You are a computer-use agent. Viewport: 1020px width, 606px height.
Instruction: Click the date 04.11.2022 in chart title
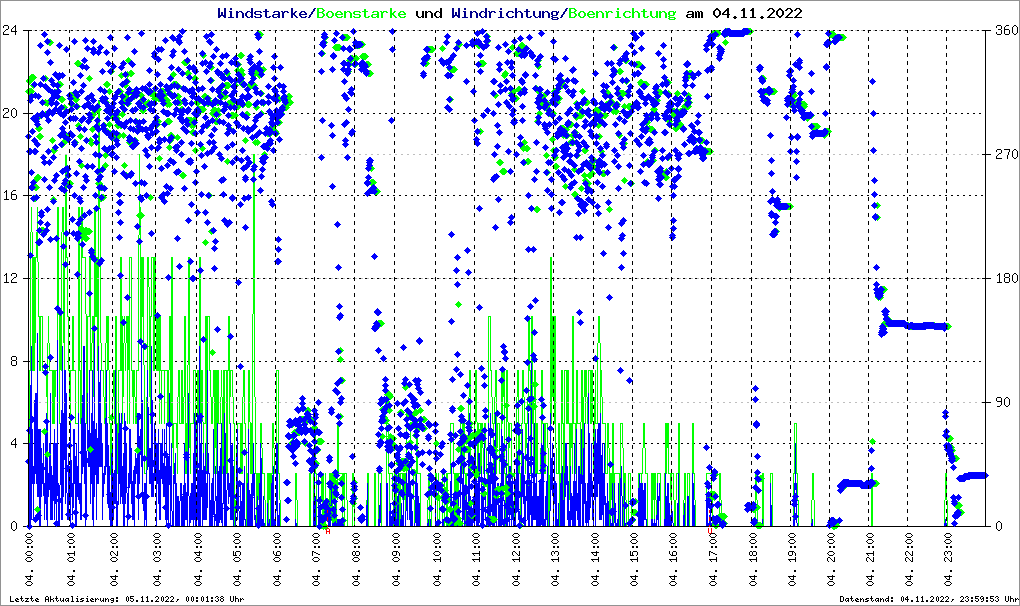(x=744, y=13)
